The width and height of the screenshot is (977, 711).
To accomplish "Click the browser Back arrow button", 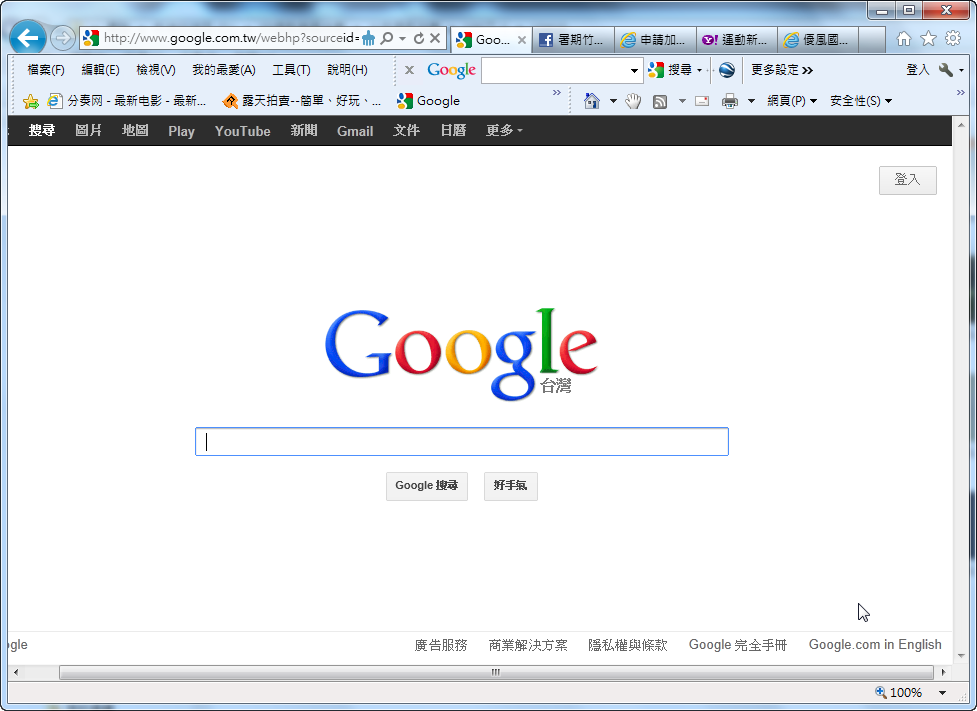I will (x=28, y=39).
